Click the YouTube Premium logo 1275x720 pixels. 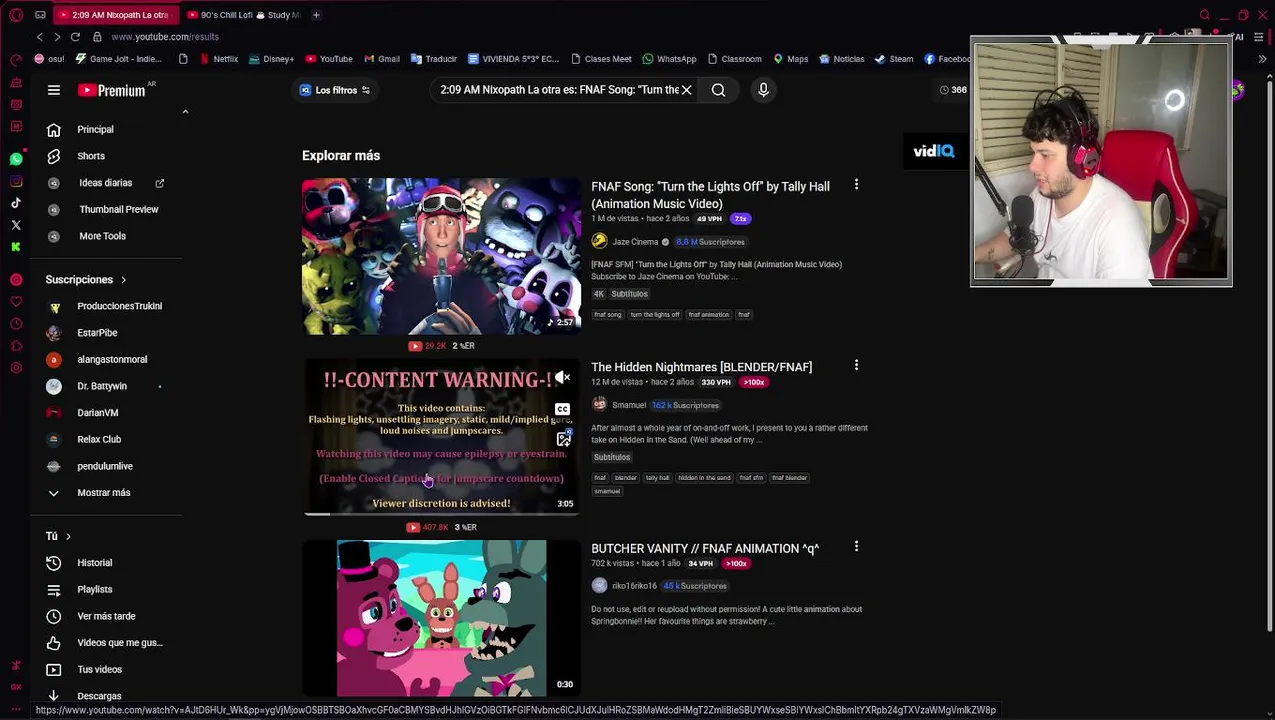(x=112, y=90)
